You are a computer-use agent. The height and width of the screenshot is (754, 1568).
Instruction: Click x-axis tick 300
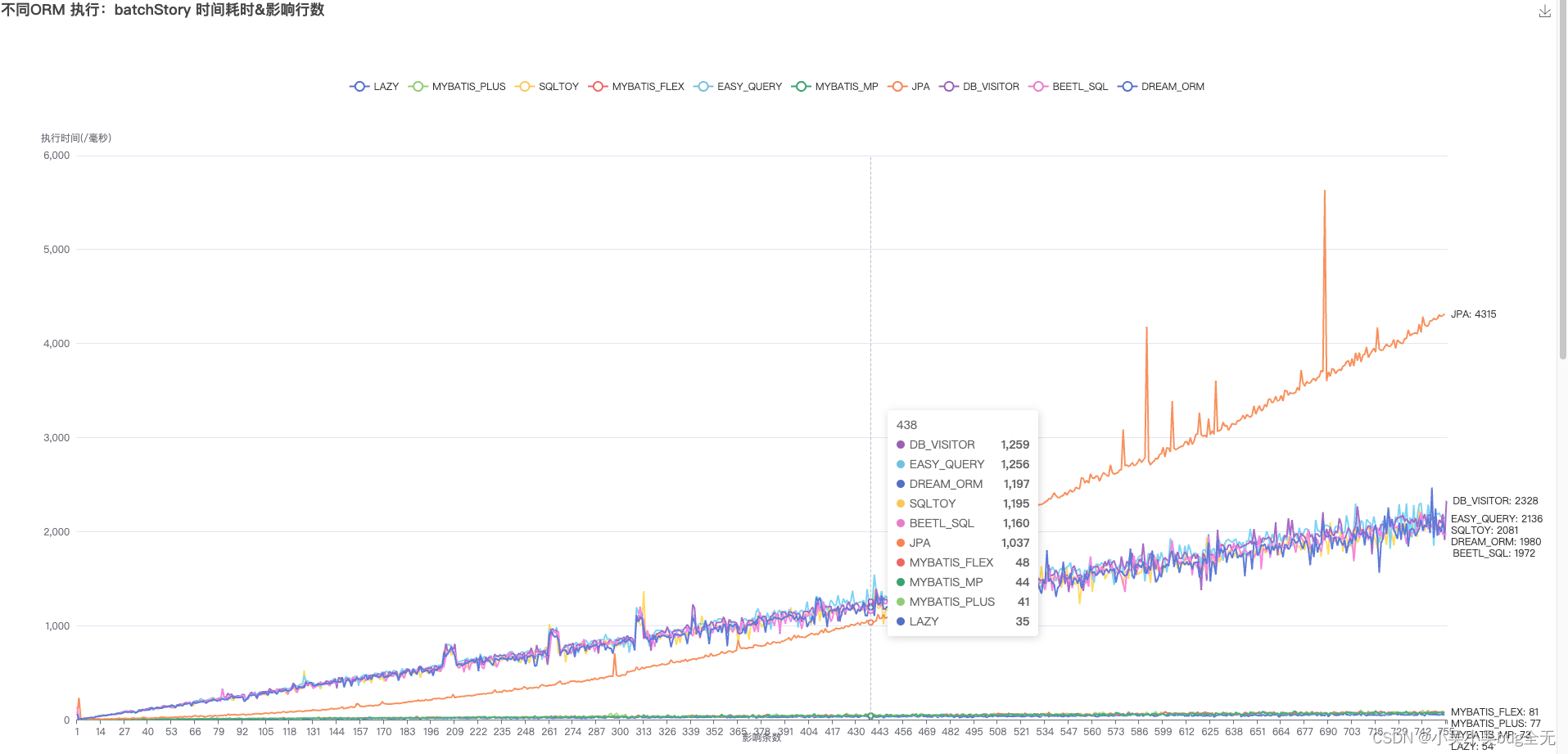click(x=620, y=732)
